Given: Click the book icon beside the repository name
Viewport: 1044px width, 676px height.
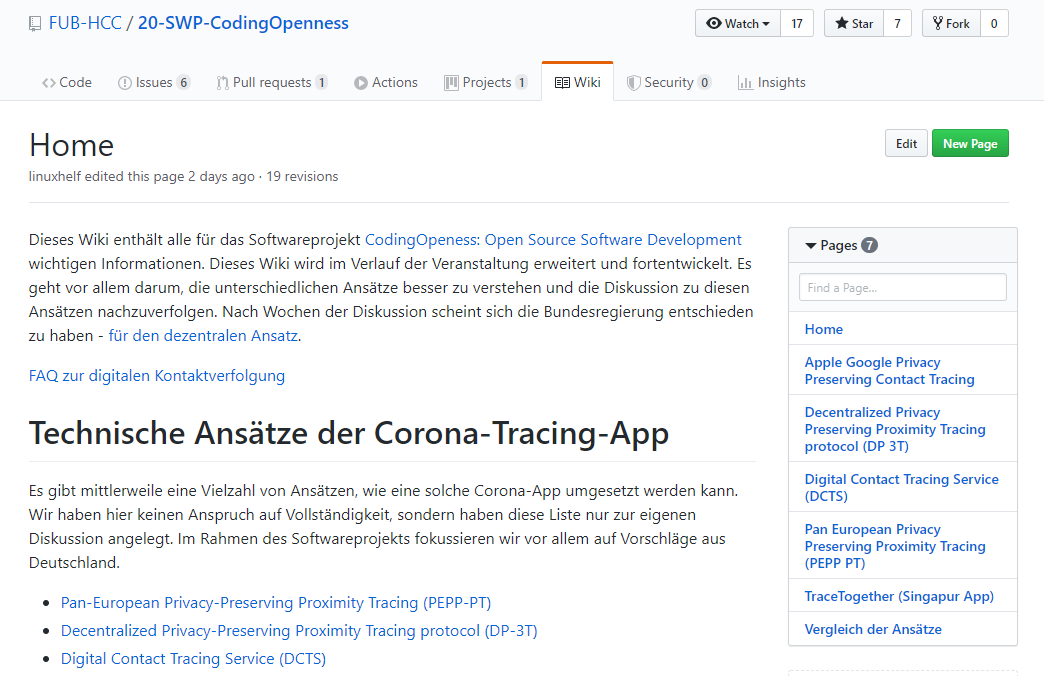Looking at the screenshot, I should click(33, 21).
